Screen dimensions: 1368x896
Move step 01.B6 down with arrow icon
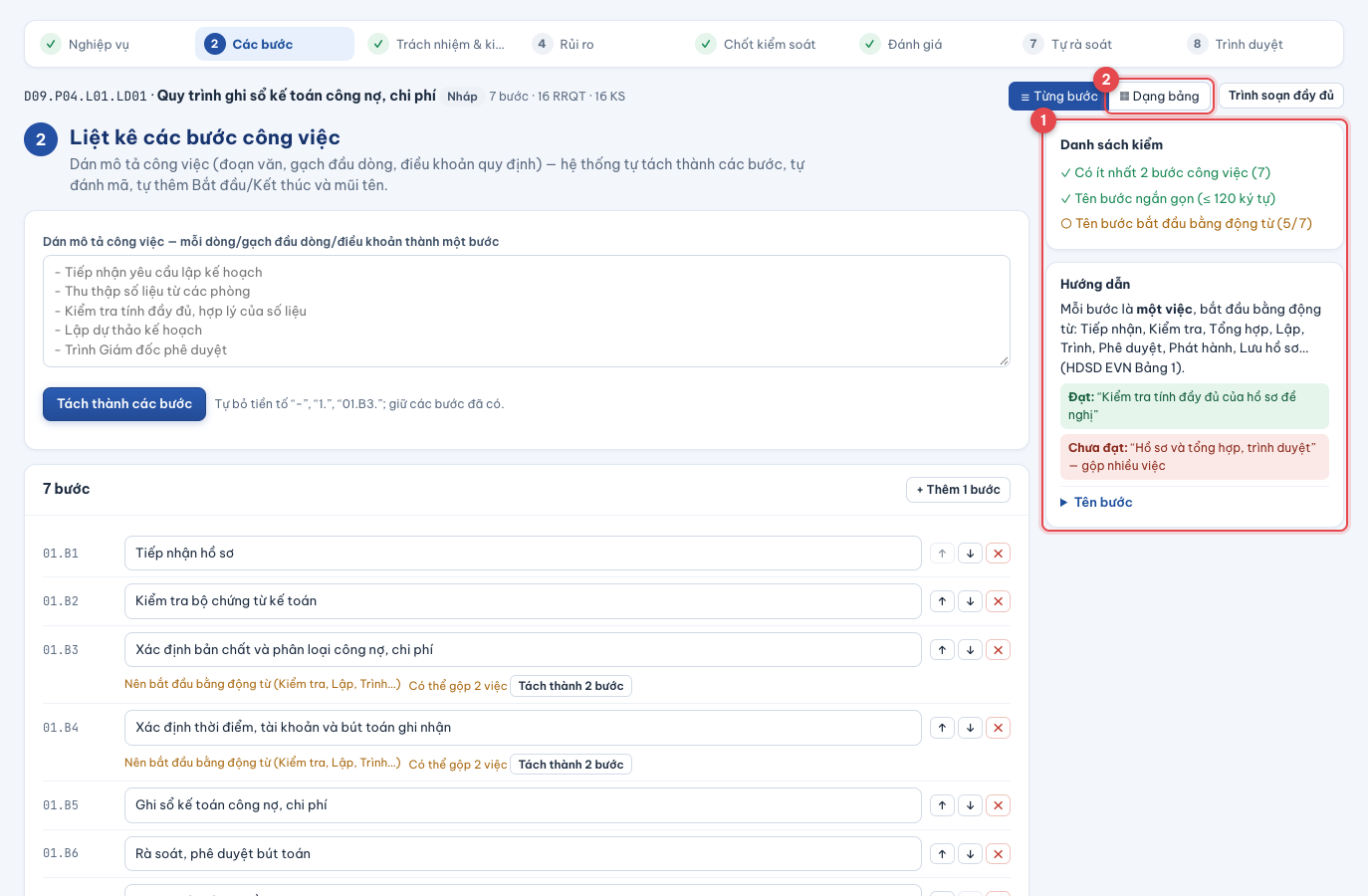970,854
